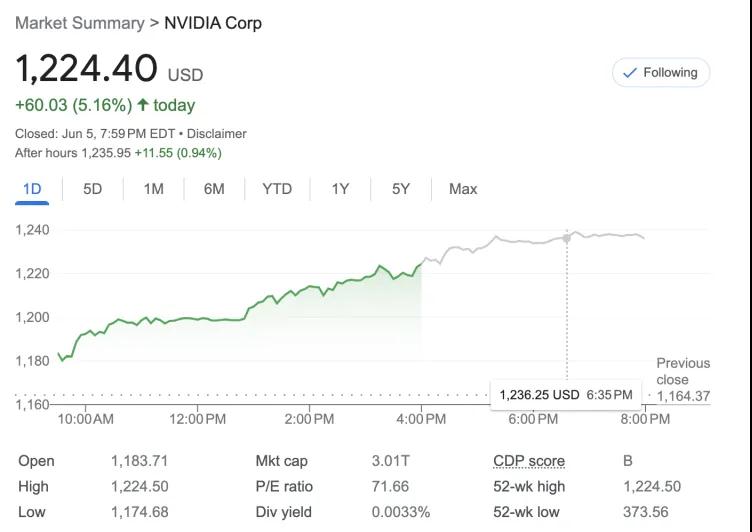Select the Max time range

point(463,189)
